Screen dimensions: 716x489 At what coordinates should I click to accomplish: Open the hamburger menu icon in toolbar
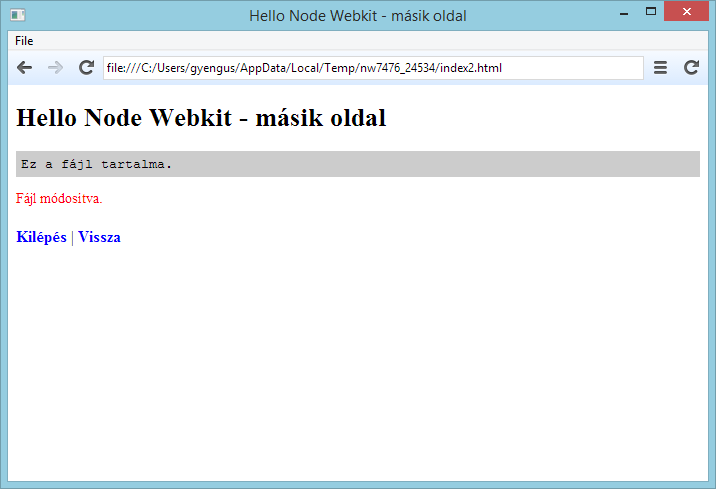point(660,67)
